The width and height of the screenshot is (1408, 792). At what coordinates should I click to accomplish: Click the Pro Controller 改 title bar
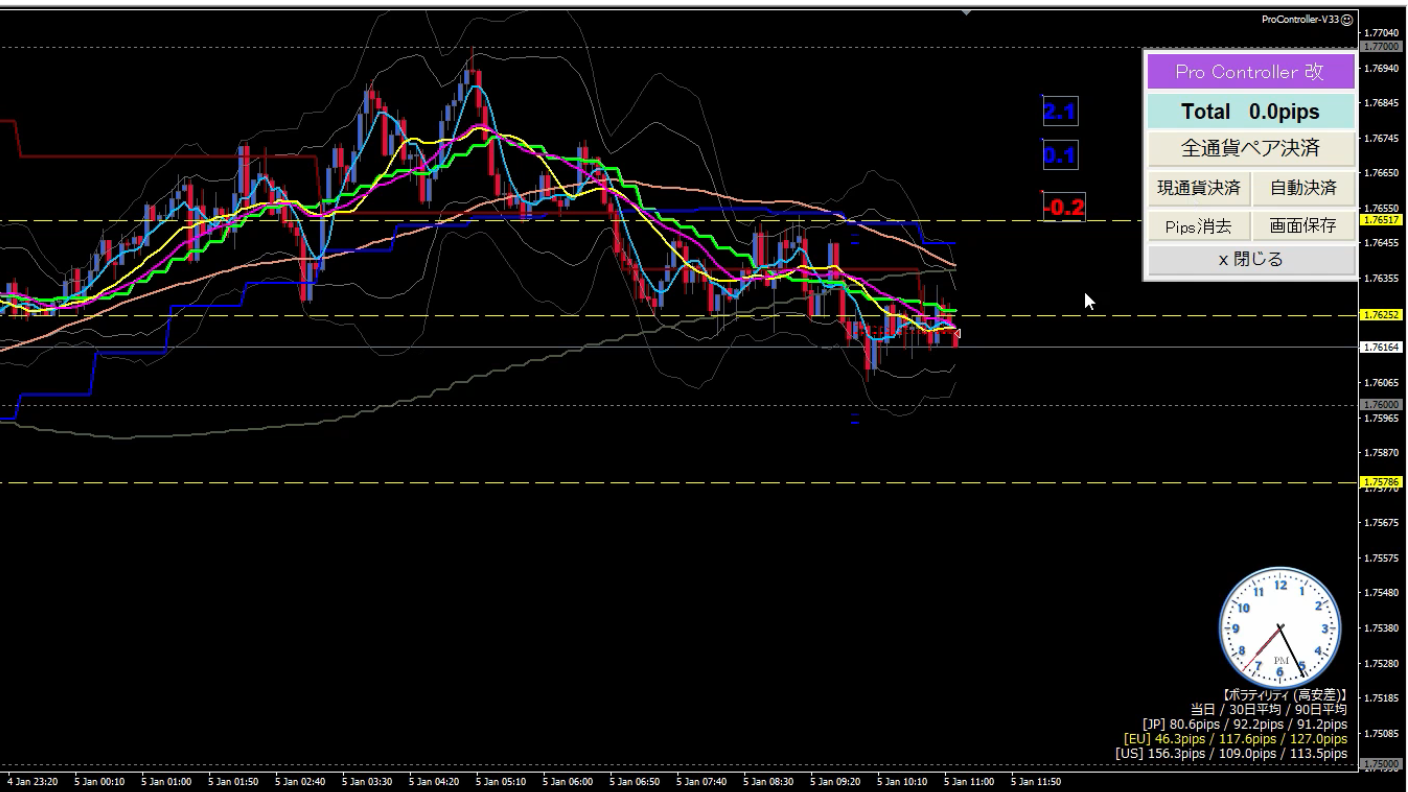pyautogui.click(x=1250, y=72)
